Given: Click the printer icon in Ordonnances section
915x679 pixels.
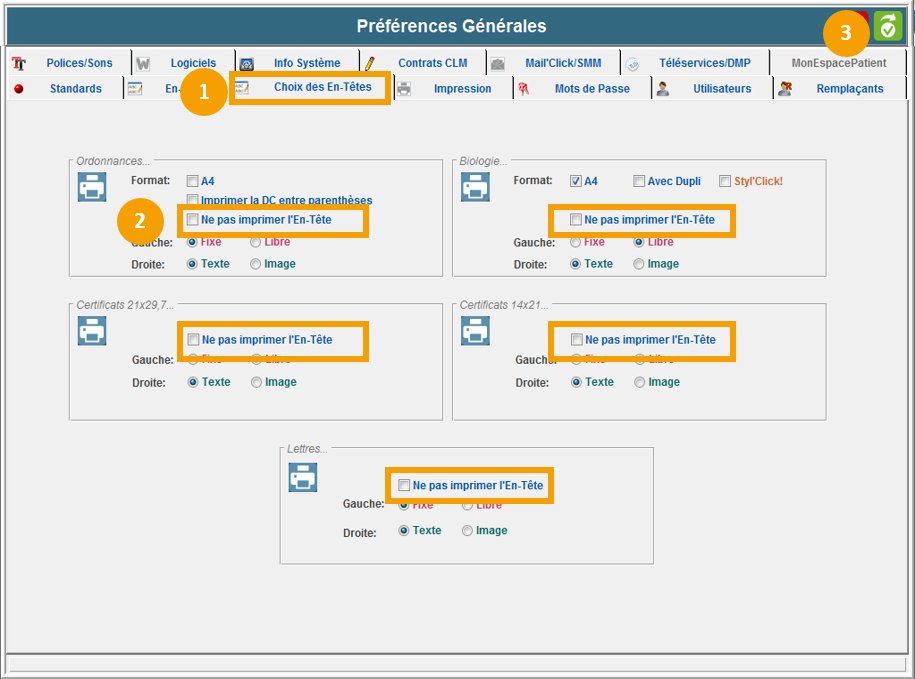Looking at the screenshot, I should click(92, 187).
